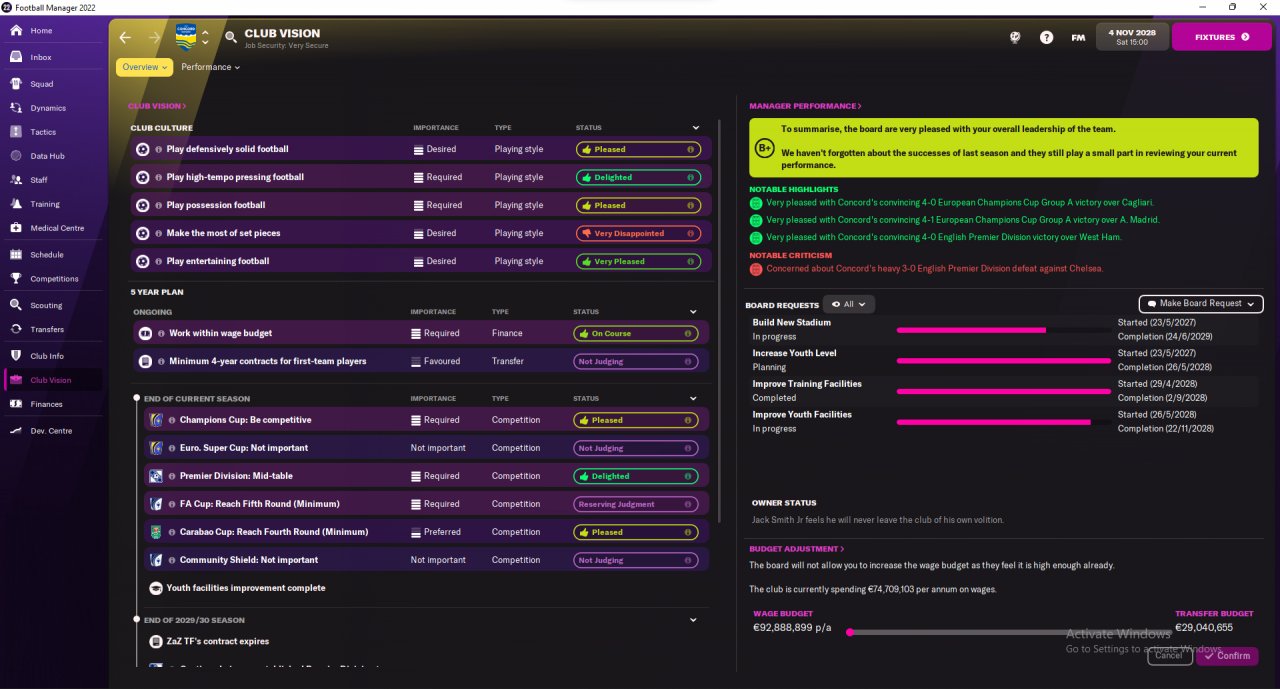The height and width of the screenshot is (689, 1280).
Task: Open the Overview dropdown tab
Action: (144, 67)
